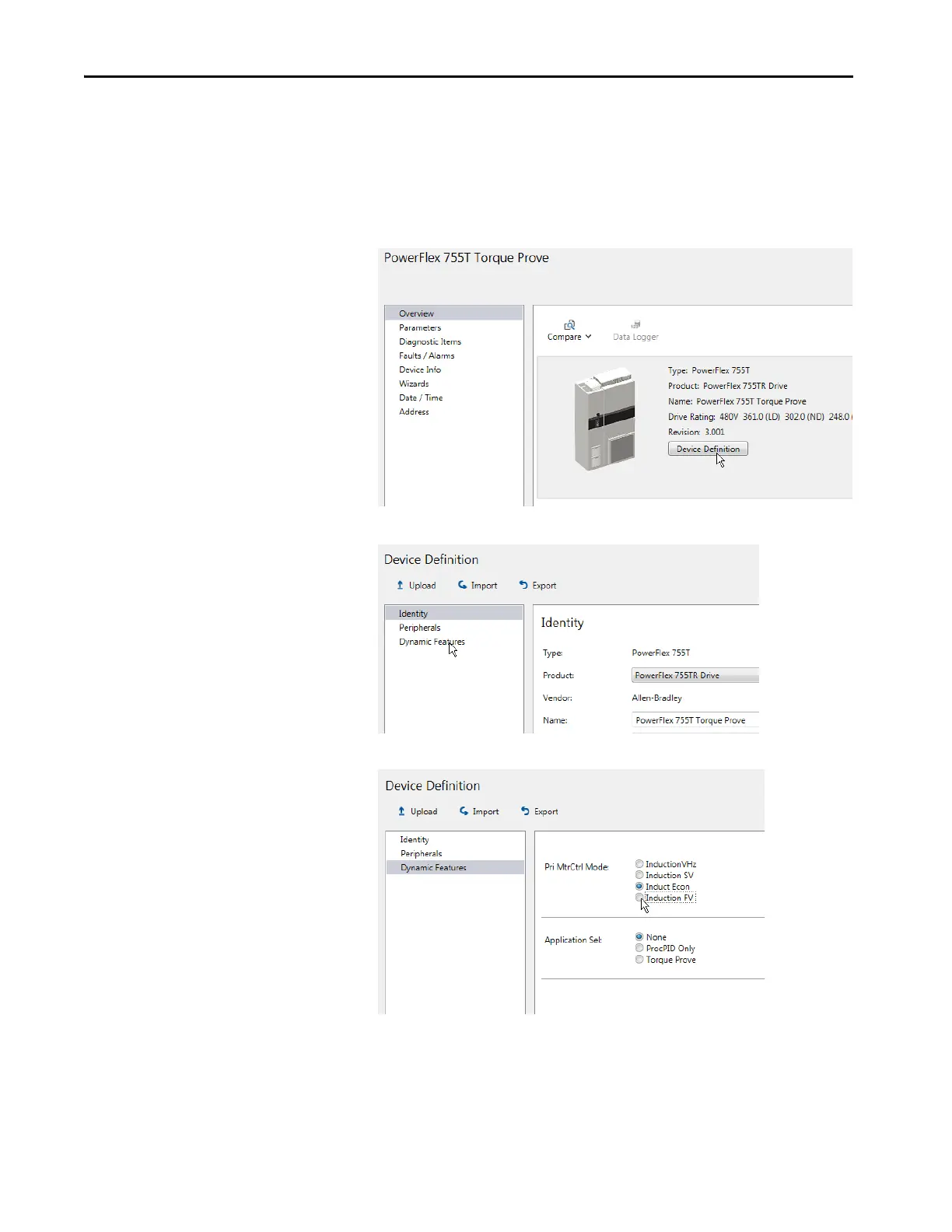Click Upload icon in the Identity-selected Device Definition
The image size is (952, 1232).
[x=400, y=585]
